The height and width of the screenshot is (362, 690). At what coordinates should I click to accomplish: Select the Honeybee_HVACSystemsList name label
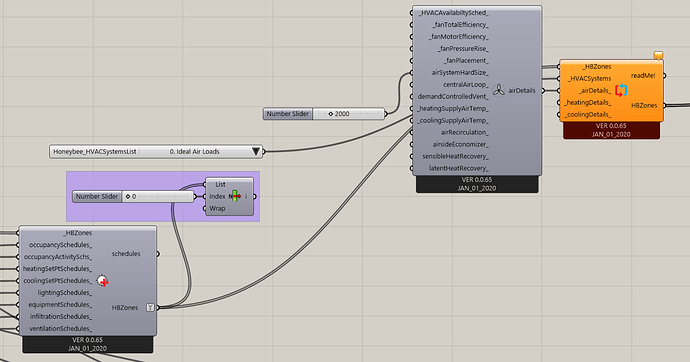click(x=95, y=151)
